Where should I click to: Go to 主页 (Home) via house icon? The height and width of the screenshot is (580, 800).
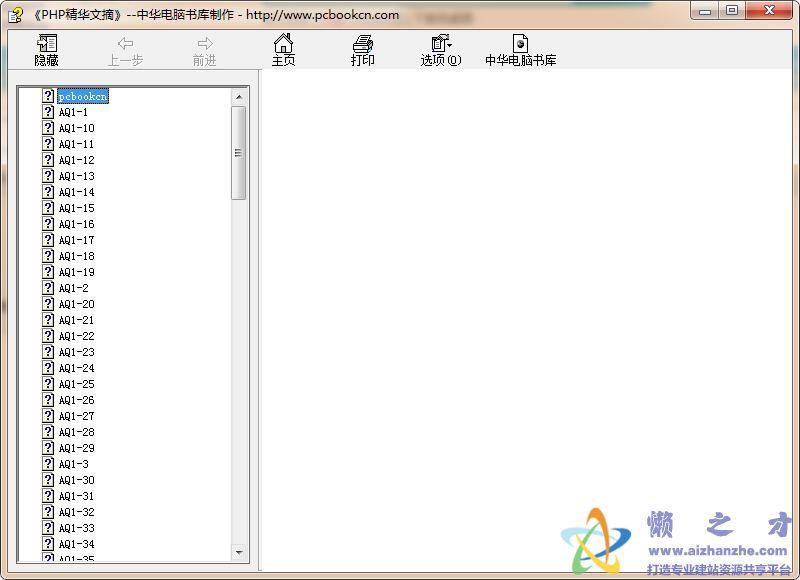coord(283,43)
